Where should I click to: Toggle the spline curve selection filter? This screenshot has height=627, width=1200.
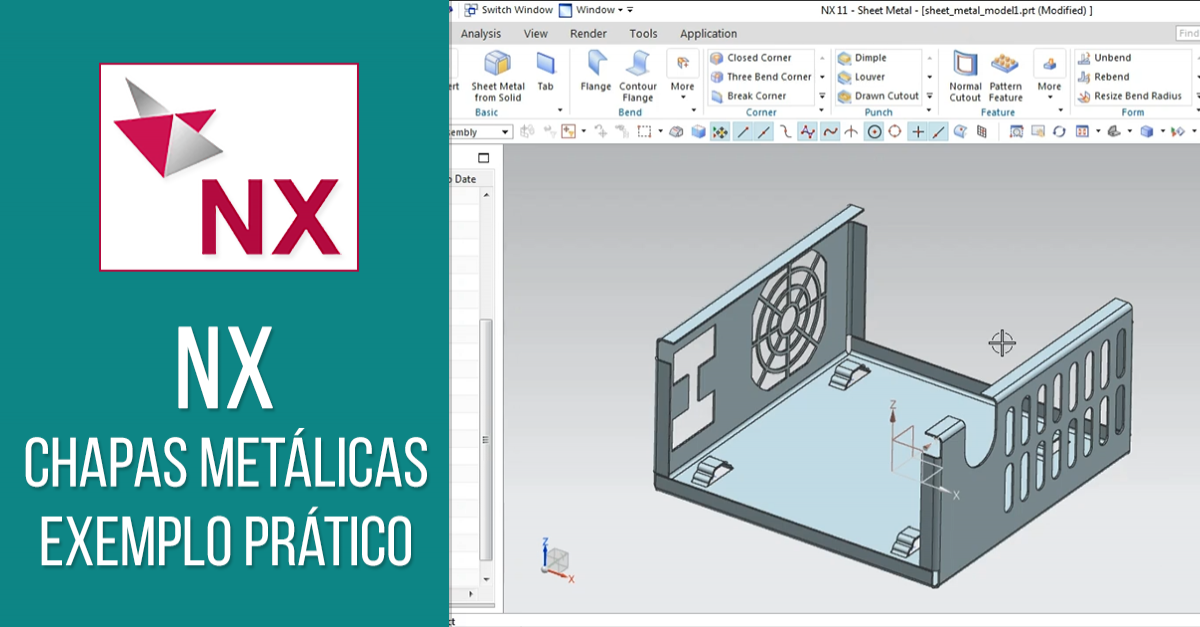pos(830,131)
